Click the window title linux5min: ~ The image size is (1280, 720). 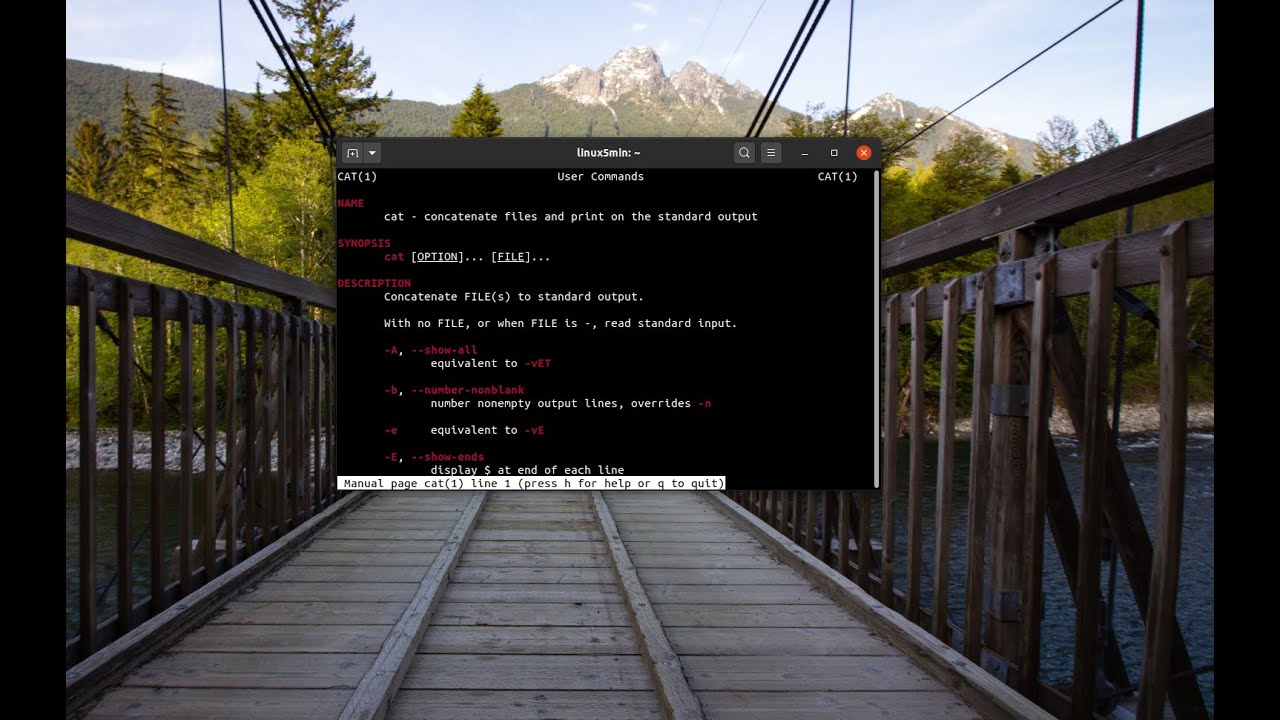coord(609,153)
